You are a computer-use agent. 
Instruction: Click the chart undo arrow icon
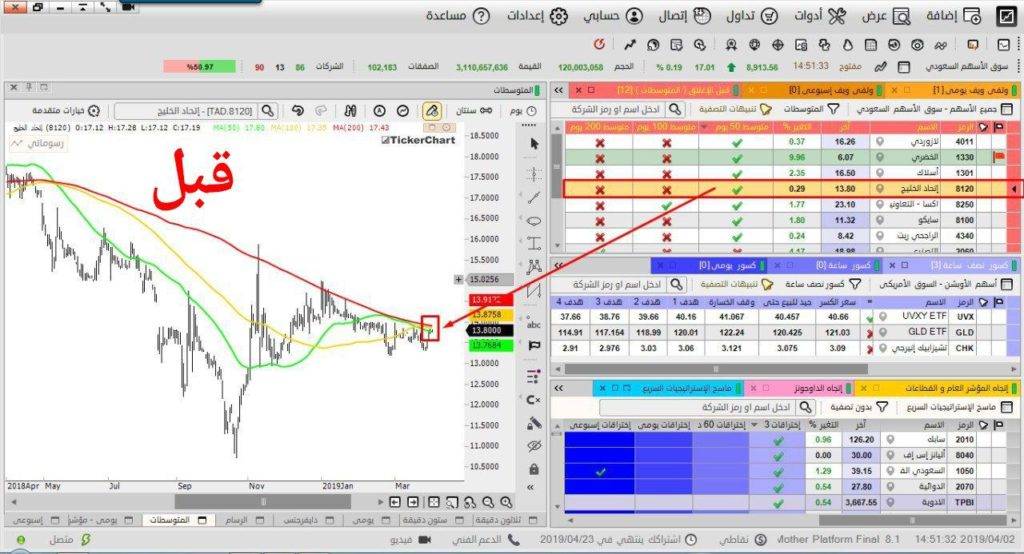click(298, 110)
